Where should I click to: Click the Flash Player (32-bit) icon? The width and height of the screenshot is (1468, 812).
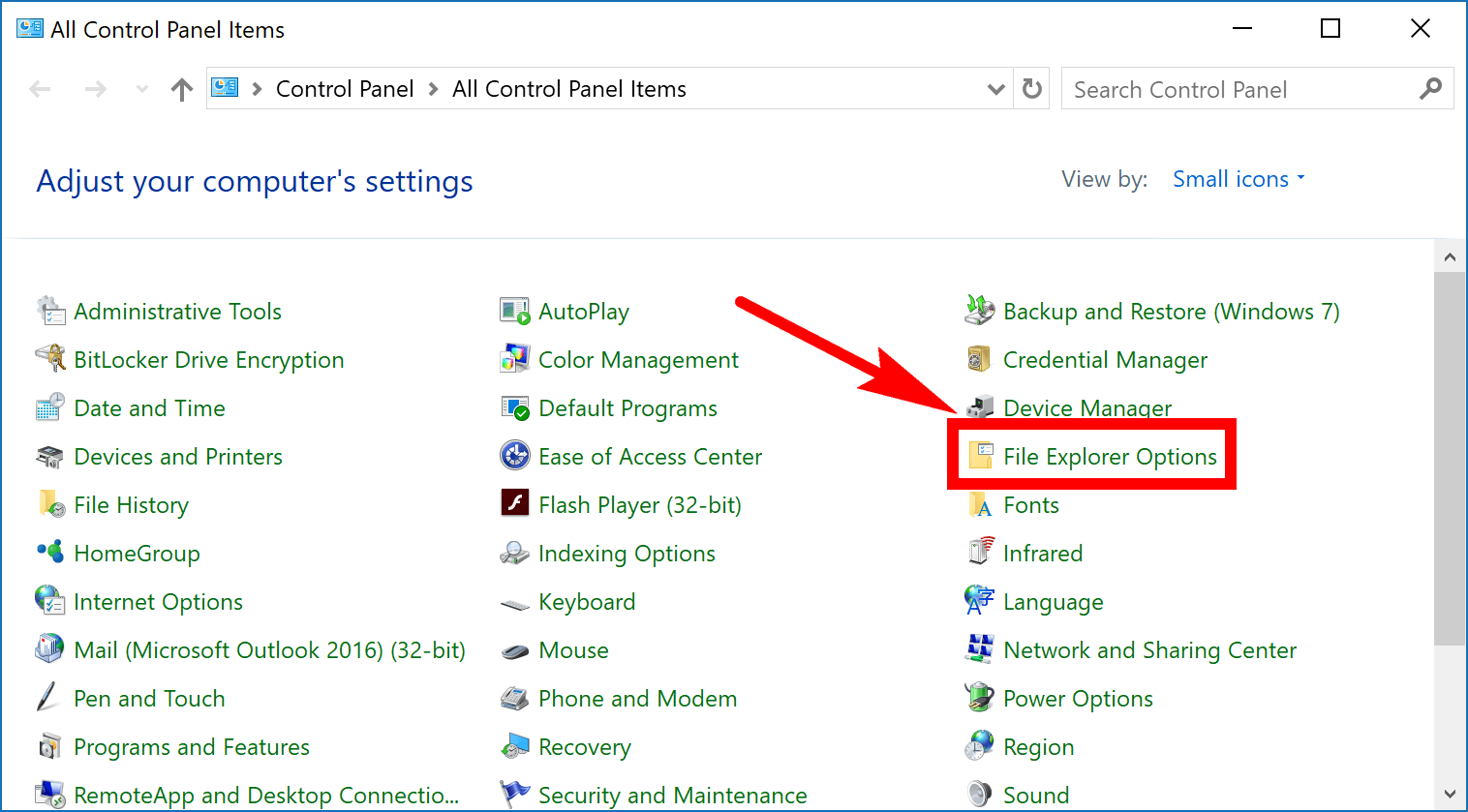[514, 504]
